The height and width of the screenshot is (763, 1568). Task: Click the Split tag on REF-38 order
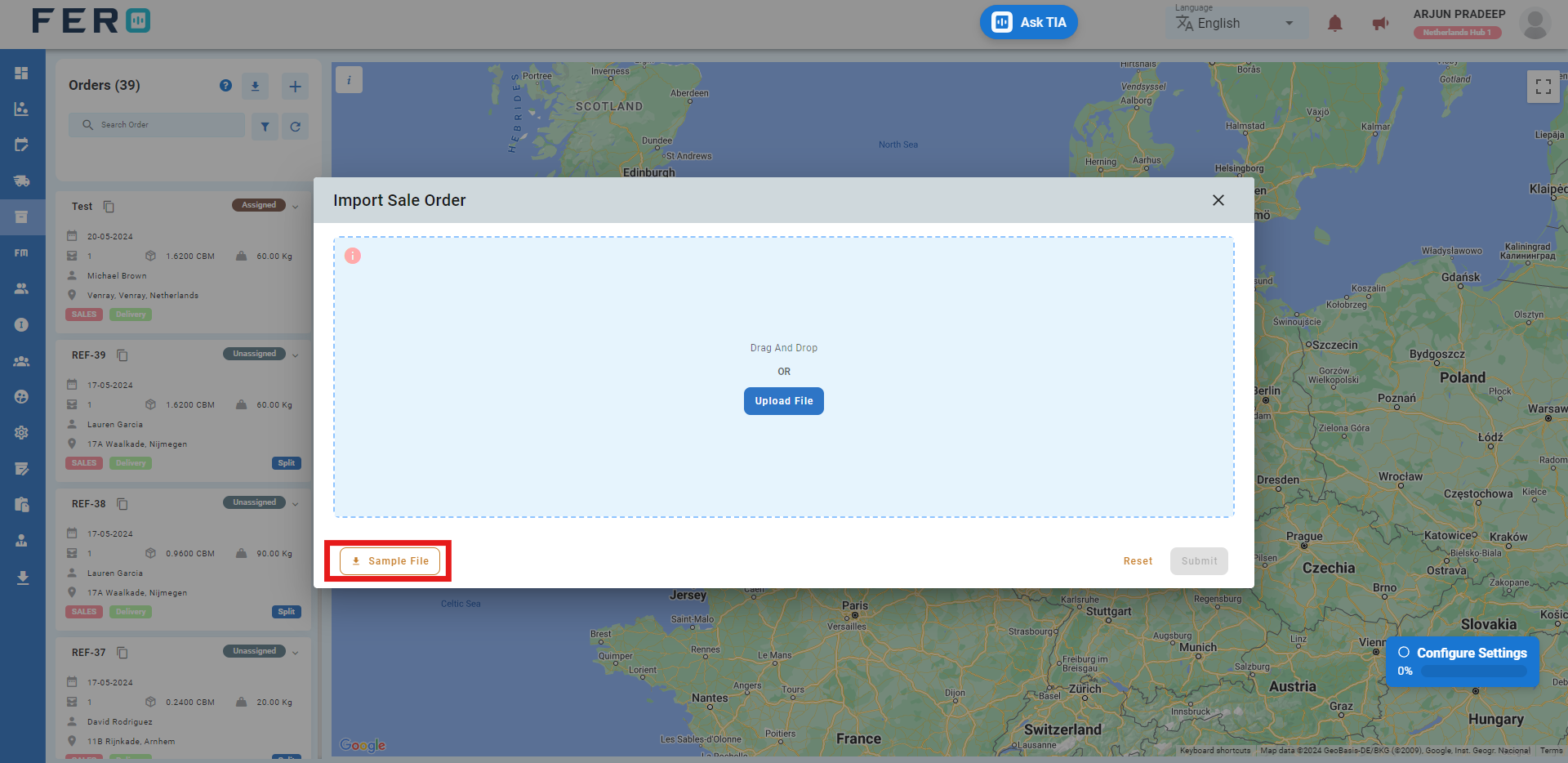coord(287,612)
